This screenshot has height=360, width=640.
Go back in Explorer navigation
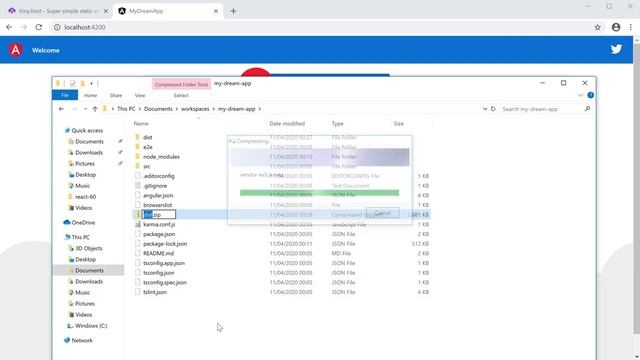[61, 109]
